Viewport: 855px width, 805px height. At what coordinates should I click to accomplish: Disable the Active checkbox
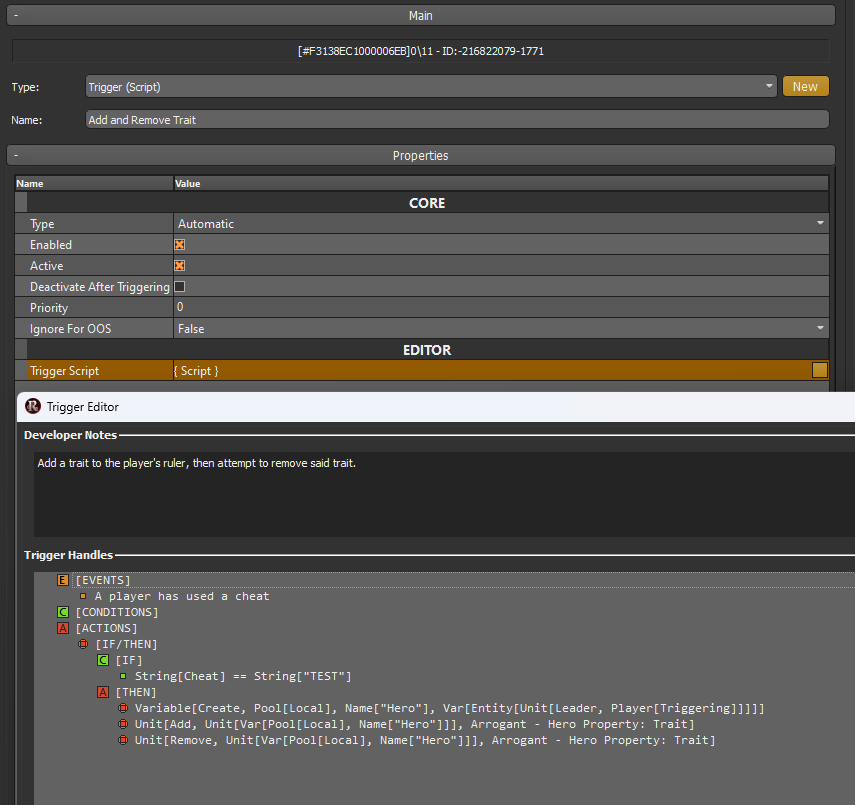(180, 265)
